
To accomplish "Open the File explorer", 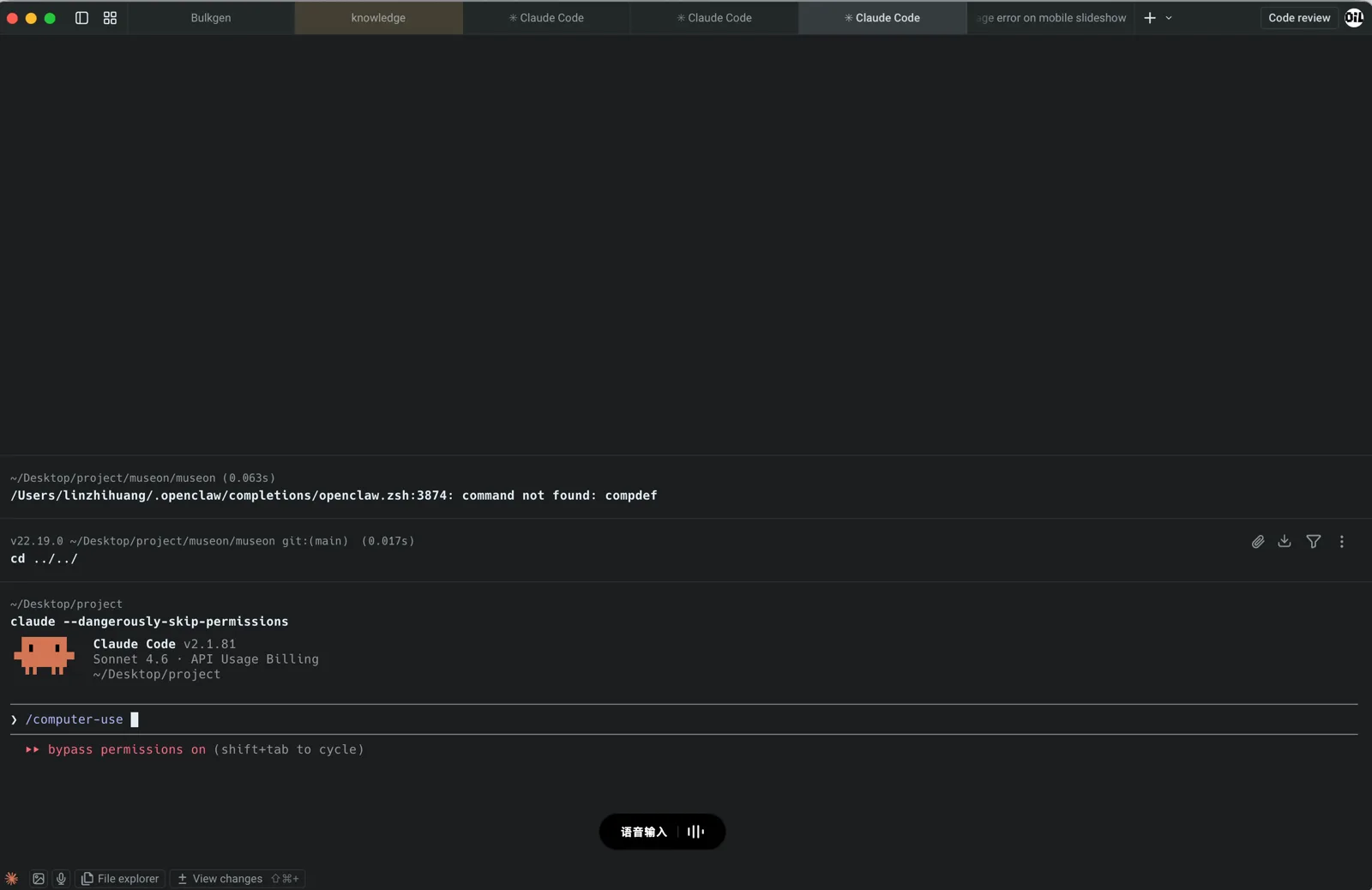I will point(120,878).
